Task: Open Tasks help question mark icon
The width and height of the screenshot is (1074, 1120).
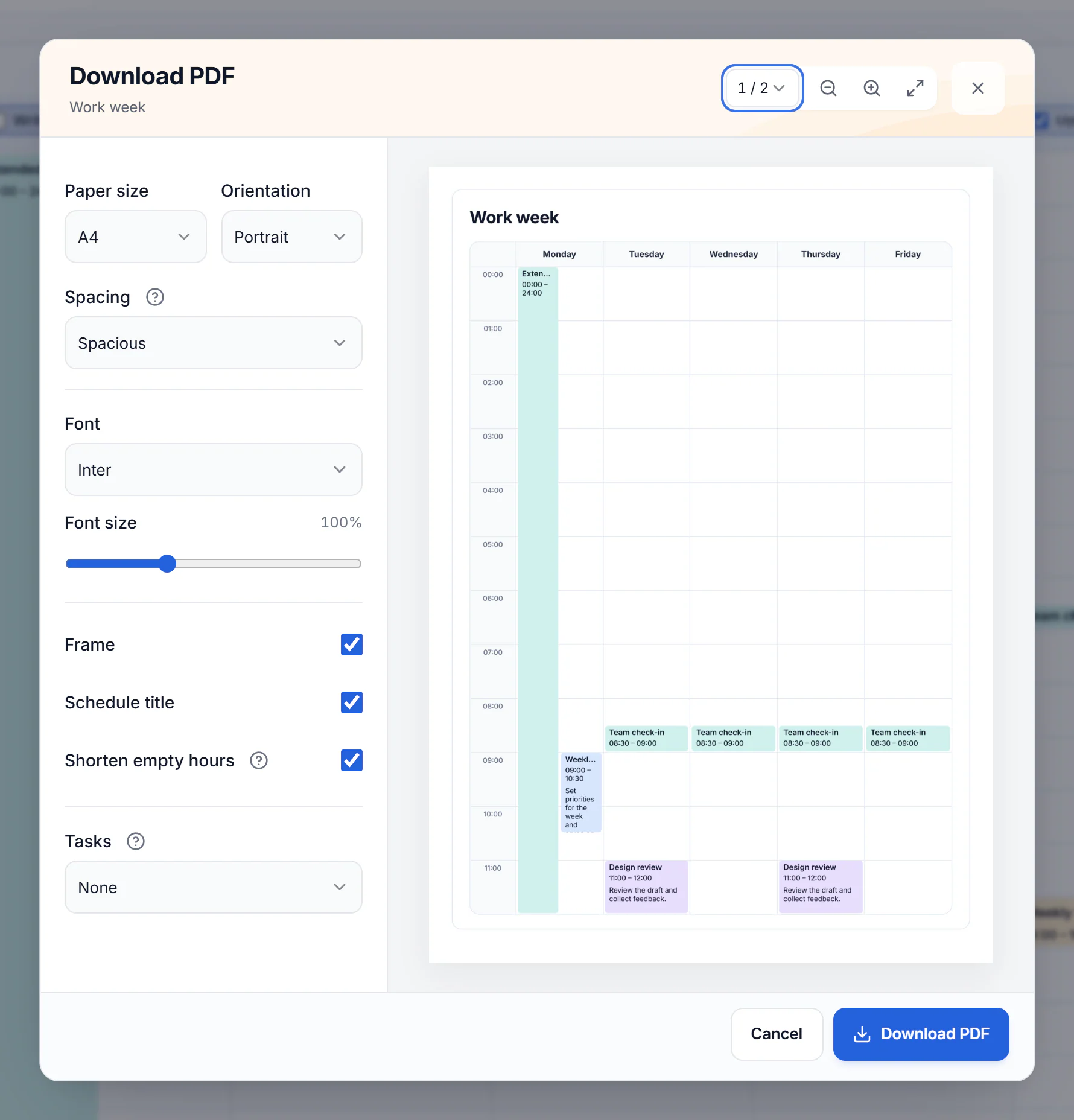Action: pyautogui.click(x=136, y=841)
